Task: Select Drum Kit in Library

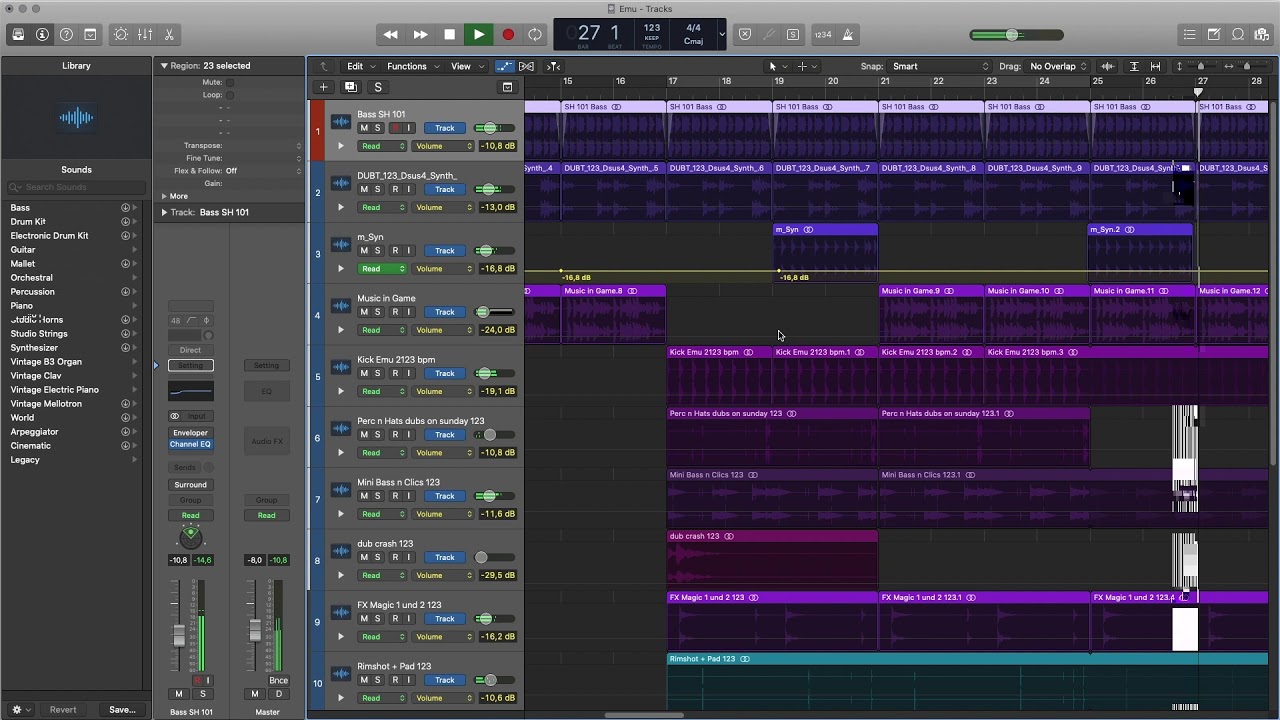Action: pyautogui.click(x=28, y=222)
